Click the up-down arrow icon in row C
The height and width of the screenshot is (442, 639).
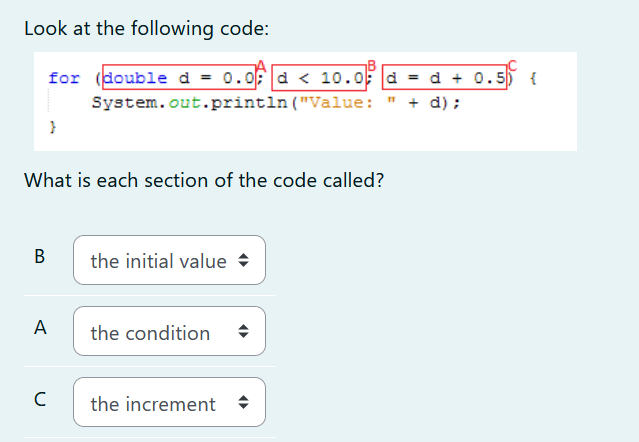point(243,402)
